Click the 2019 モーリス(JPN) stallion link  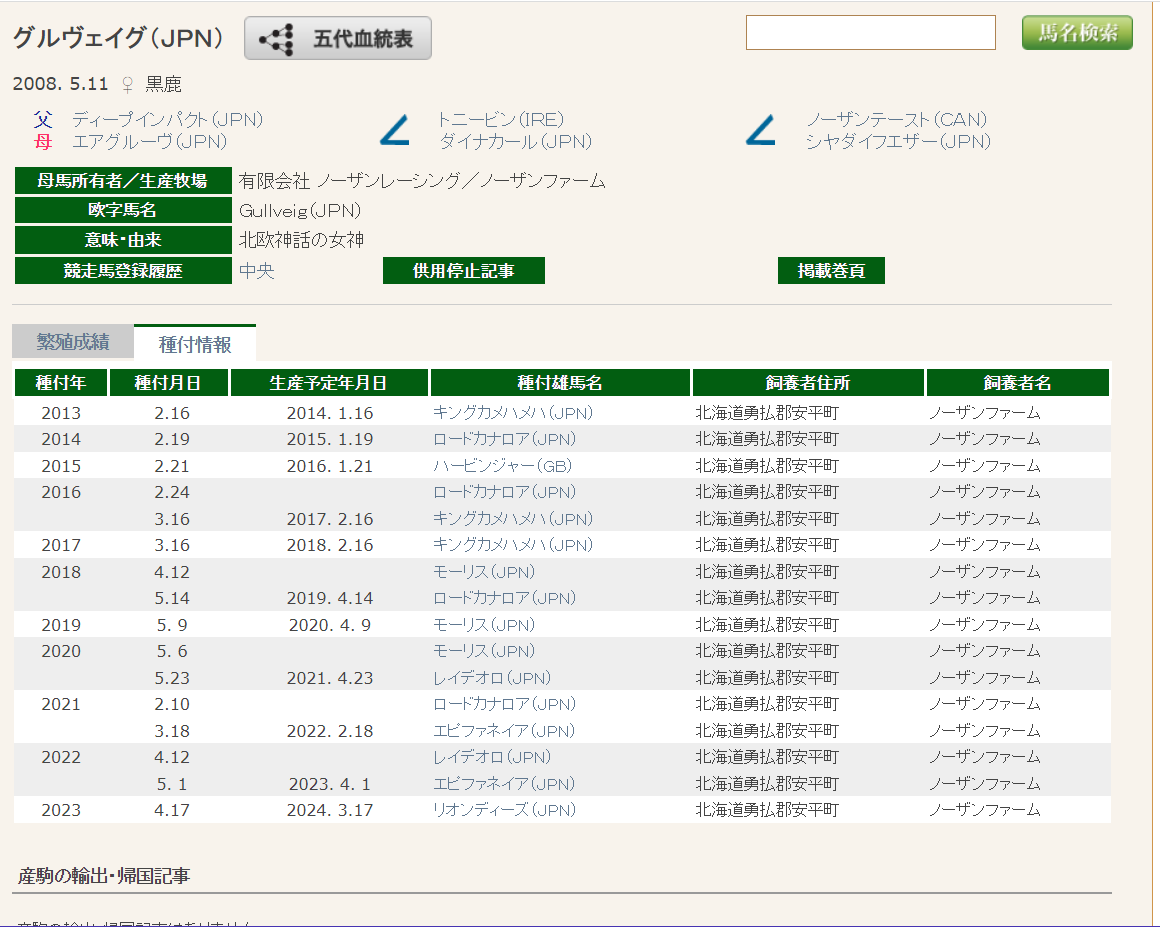483,625
